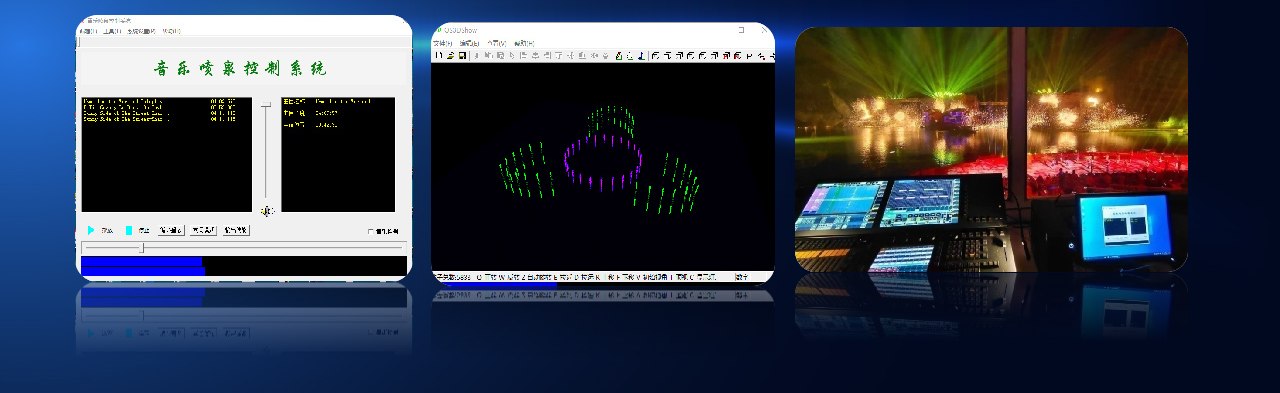Viewport: 1280px width, 393px height.
Task: Select the first yellow song row in playlist
Action: point(160,101)
